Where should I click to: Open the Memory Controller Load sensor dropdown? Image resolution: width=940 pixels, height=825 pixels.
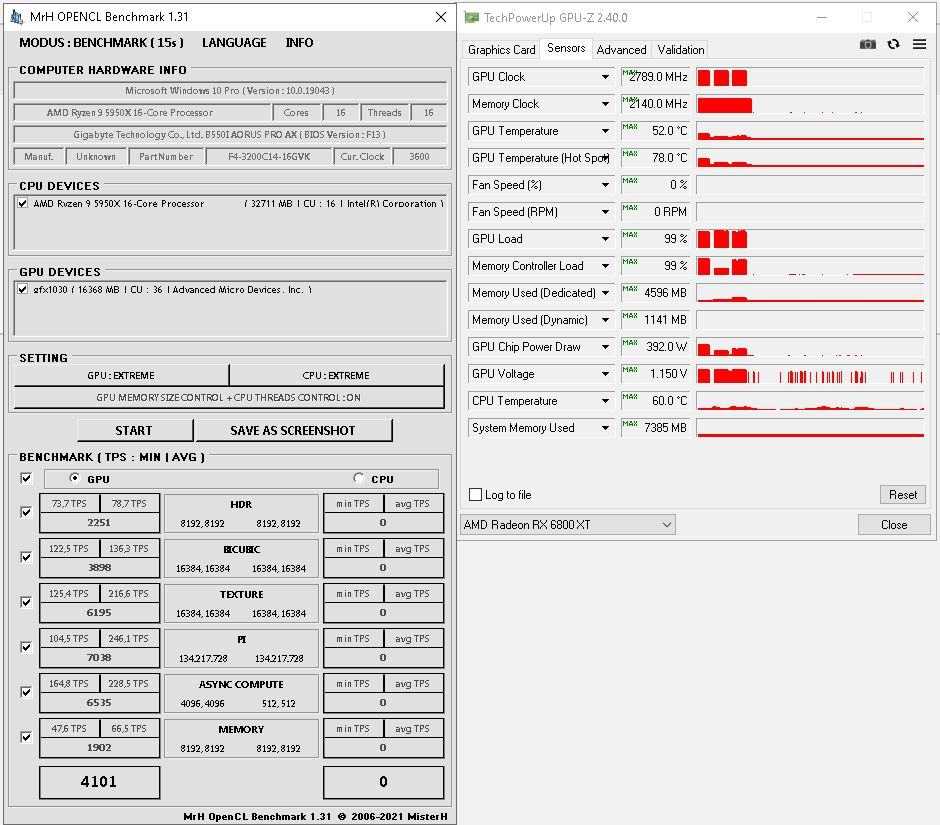(x=605, y=266)
